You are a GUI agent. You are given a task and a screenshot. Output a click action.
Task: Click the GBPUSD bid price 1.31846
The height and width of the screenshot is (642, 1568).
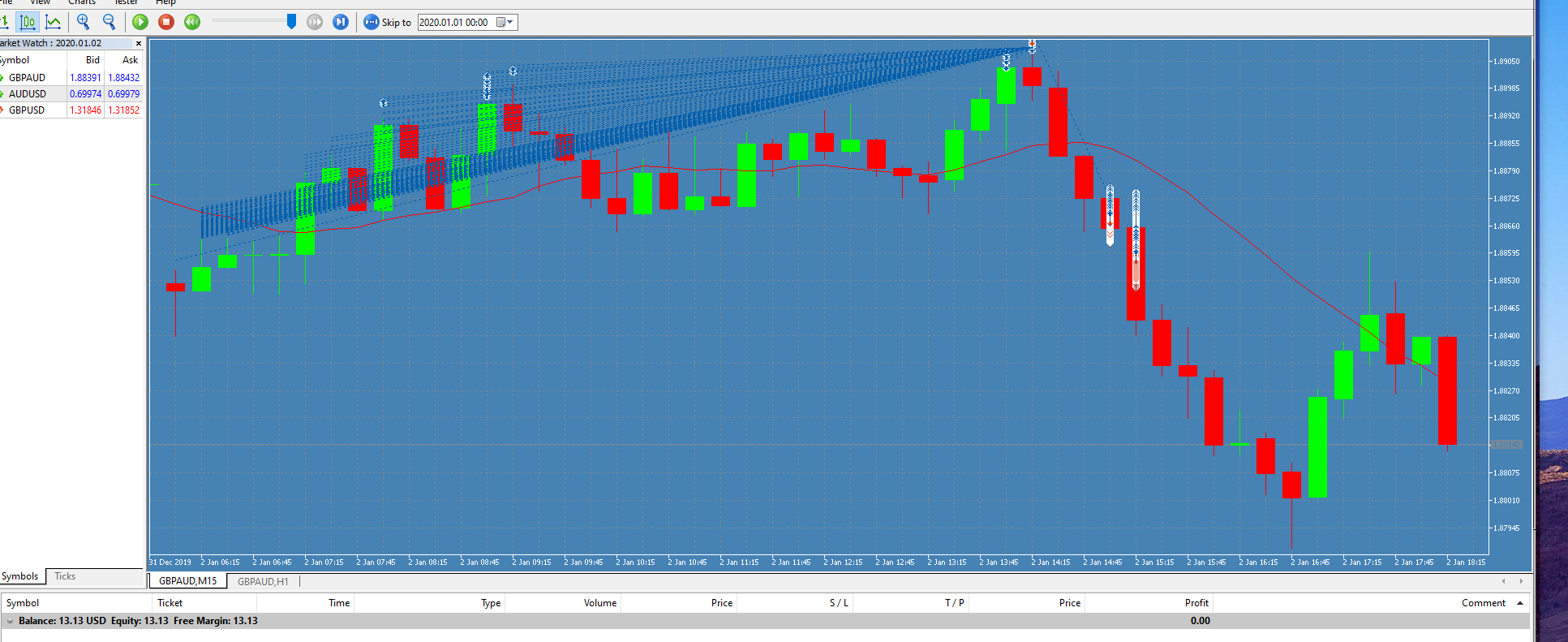85,110
